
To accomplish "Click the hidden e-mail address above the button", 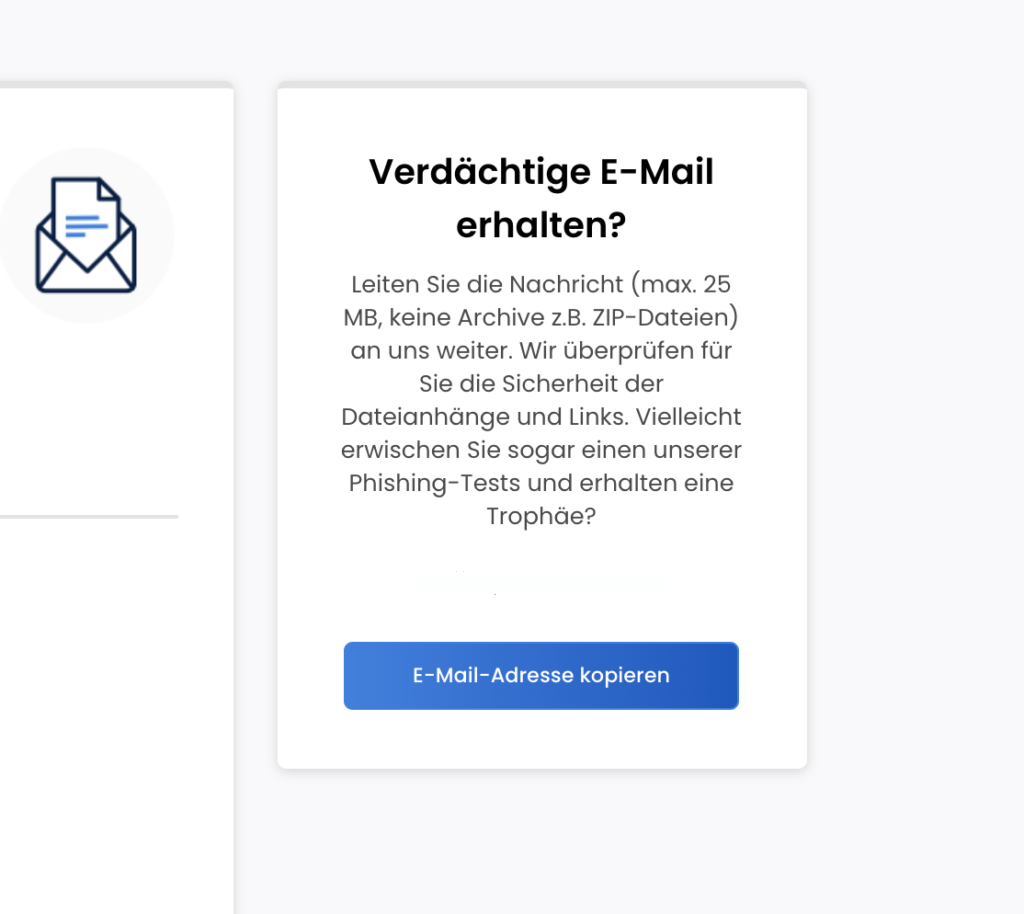I will point(541,582).
